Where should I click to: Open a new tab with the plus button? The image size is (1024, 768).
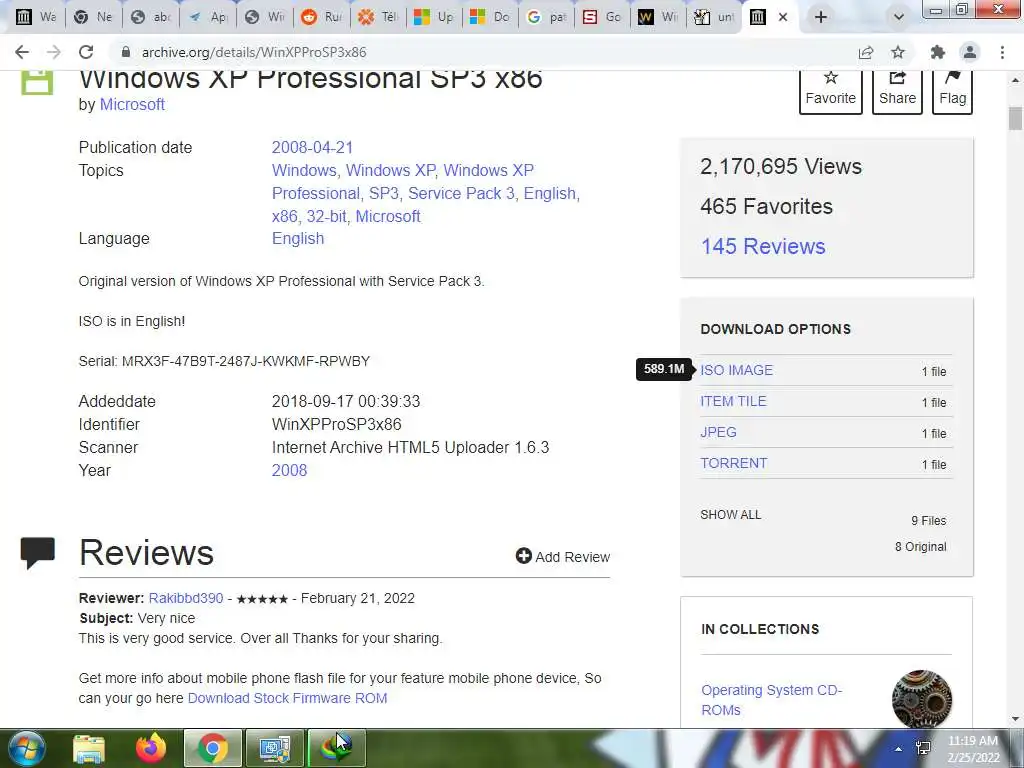tap(821, 17)
